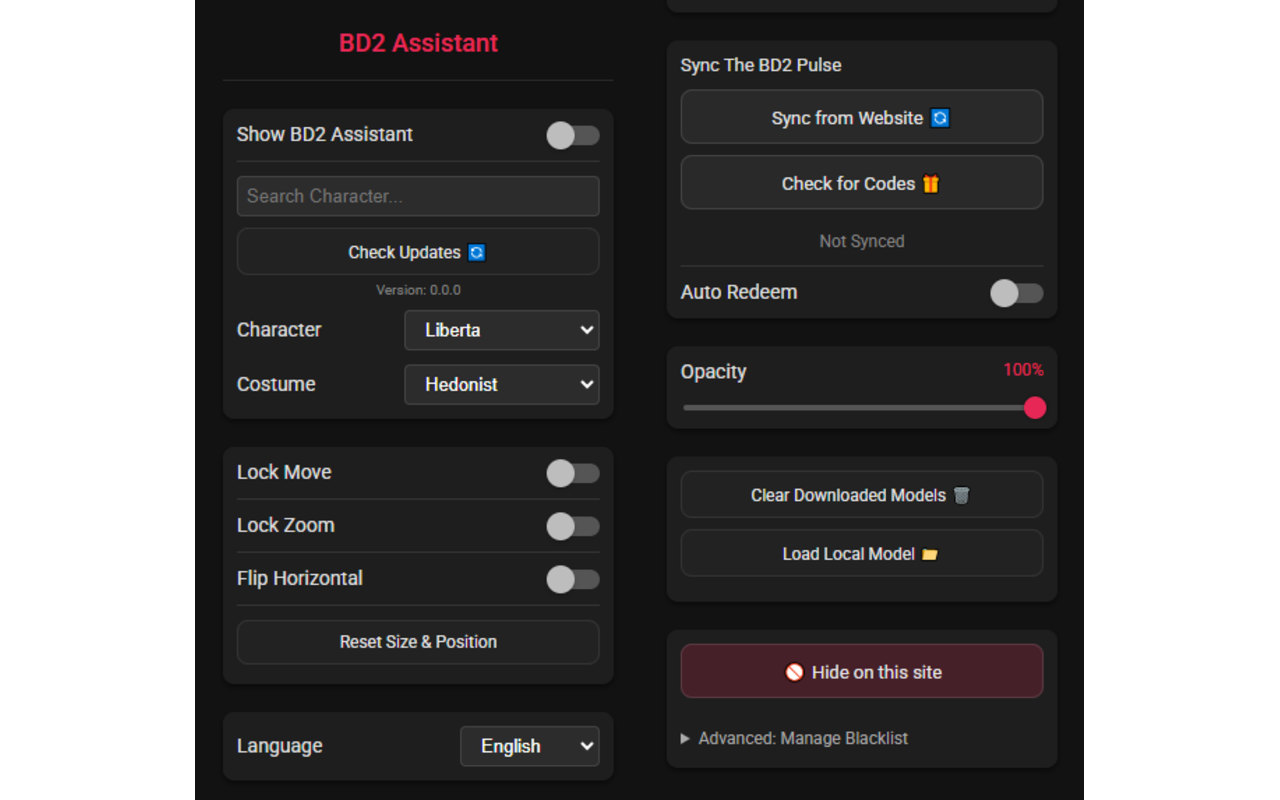Click the Search Character input field
This screenshot has height=800, width=1280.
pos(418,196)
